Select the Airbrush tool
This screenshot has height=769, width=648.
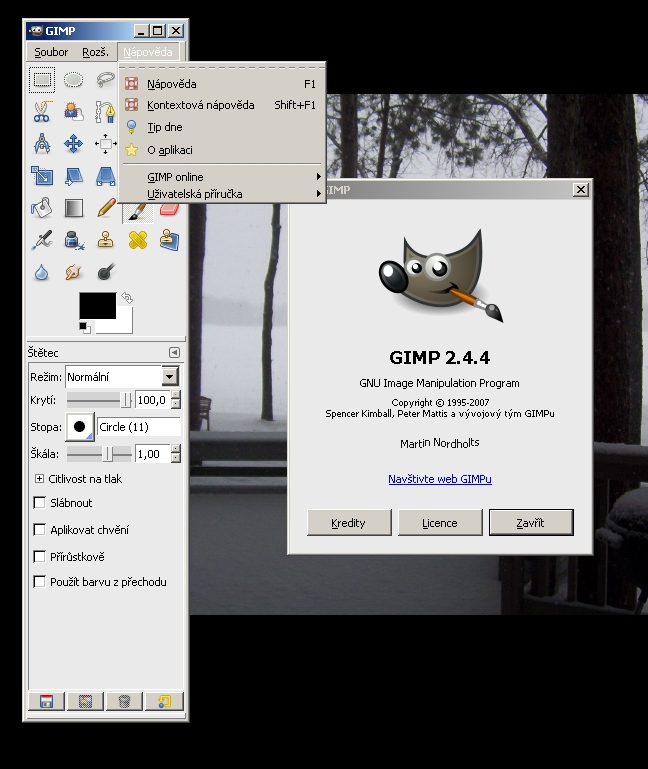pyautogui.click(x=42, y=240)
